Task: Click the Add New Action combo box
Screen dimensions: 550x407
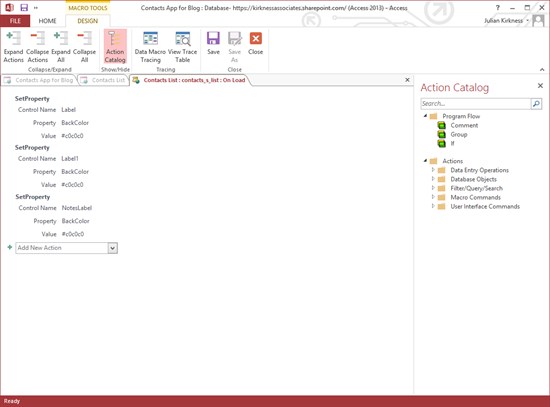Action: 66,248
